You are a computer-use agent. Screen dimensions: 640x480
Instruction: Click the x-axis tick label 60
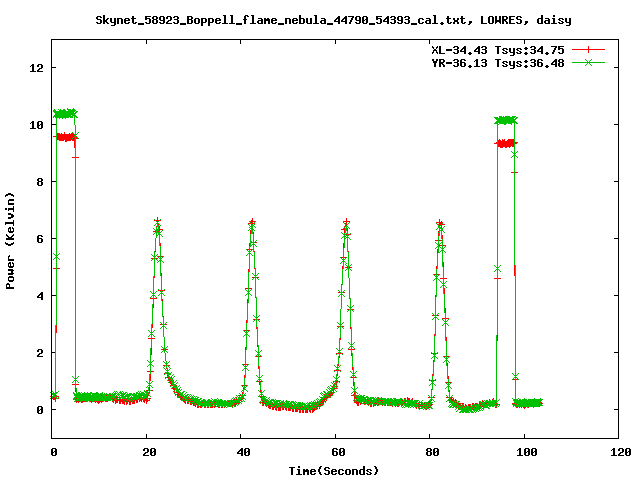point(338,452)
